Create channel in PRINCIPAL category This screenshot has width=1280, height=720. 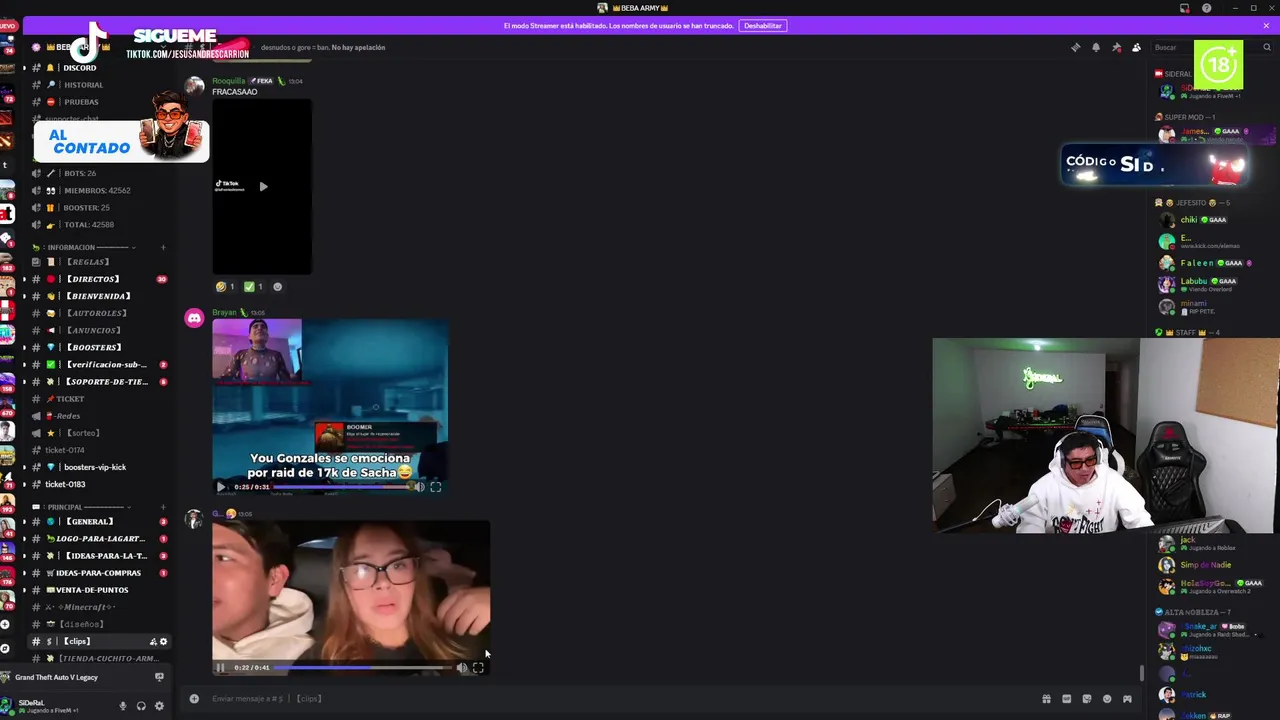coord(163,507)
